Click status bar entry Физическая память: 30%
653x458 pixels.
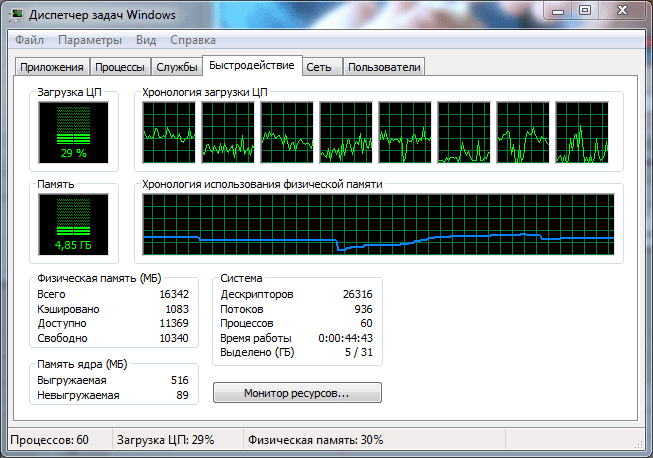(x=315, y=440)
